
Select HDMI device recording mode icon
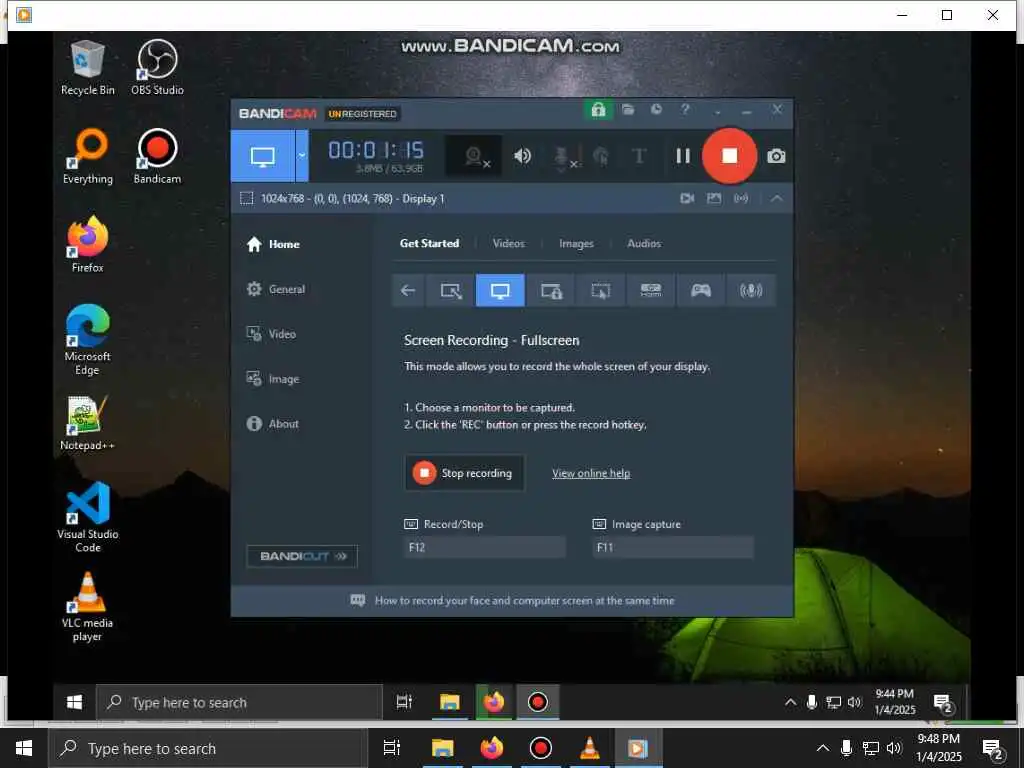coord(651,290)
